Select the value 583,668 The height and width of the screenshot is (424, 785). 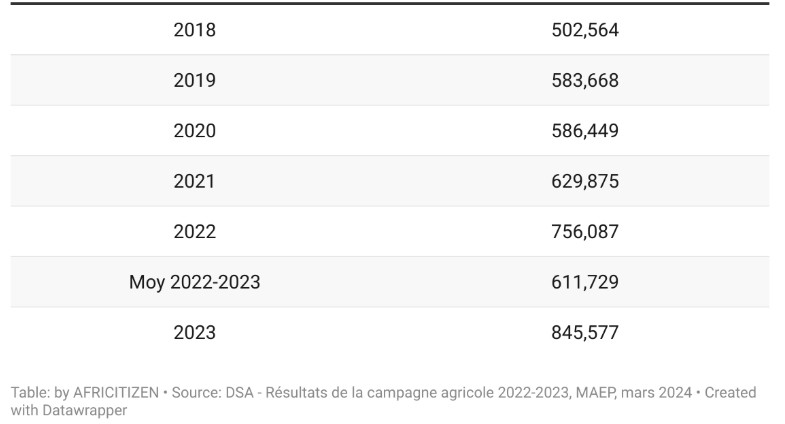point(585,80)
